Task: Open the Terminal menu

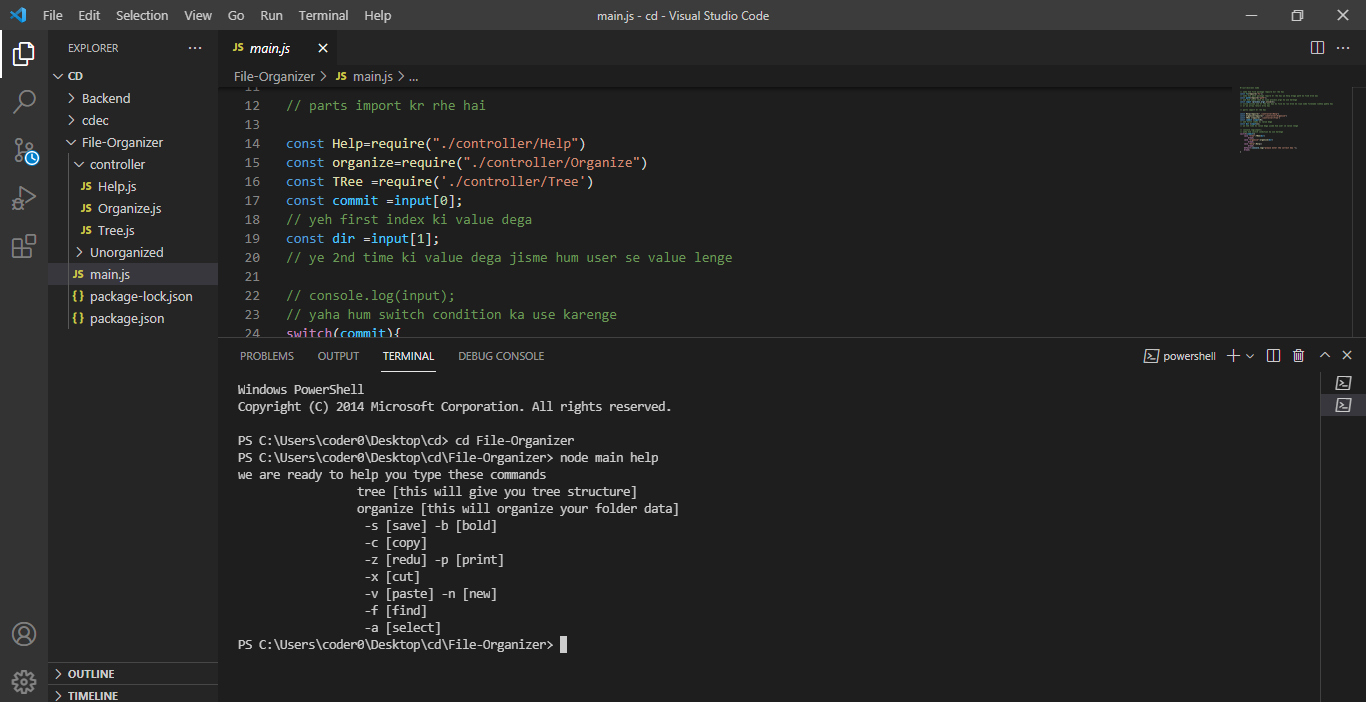Action: click(x=324, y=15)
